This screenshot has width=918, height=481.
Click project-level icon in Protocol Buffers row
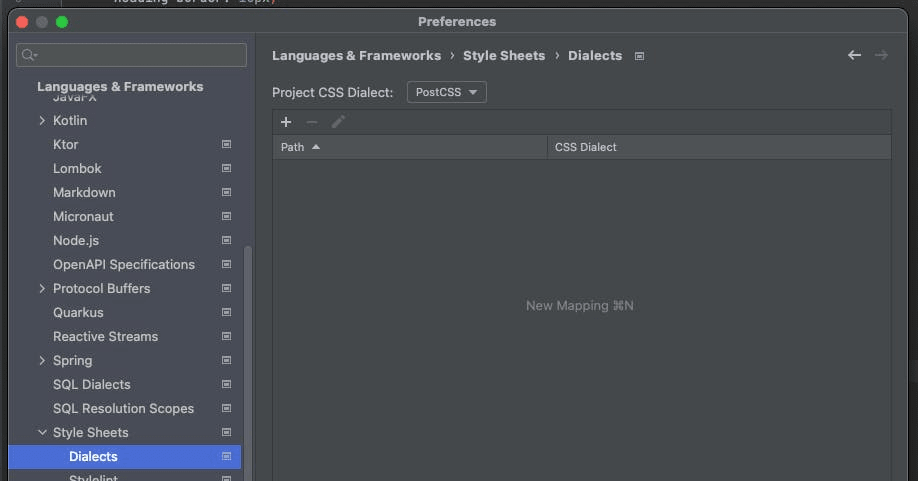coord(226,288)
